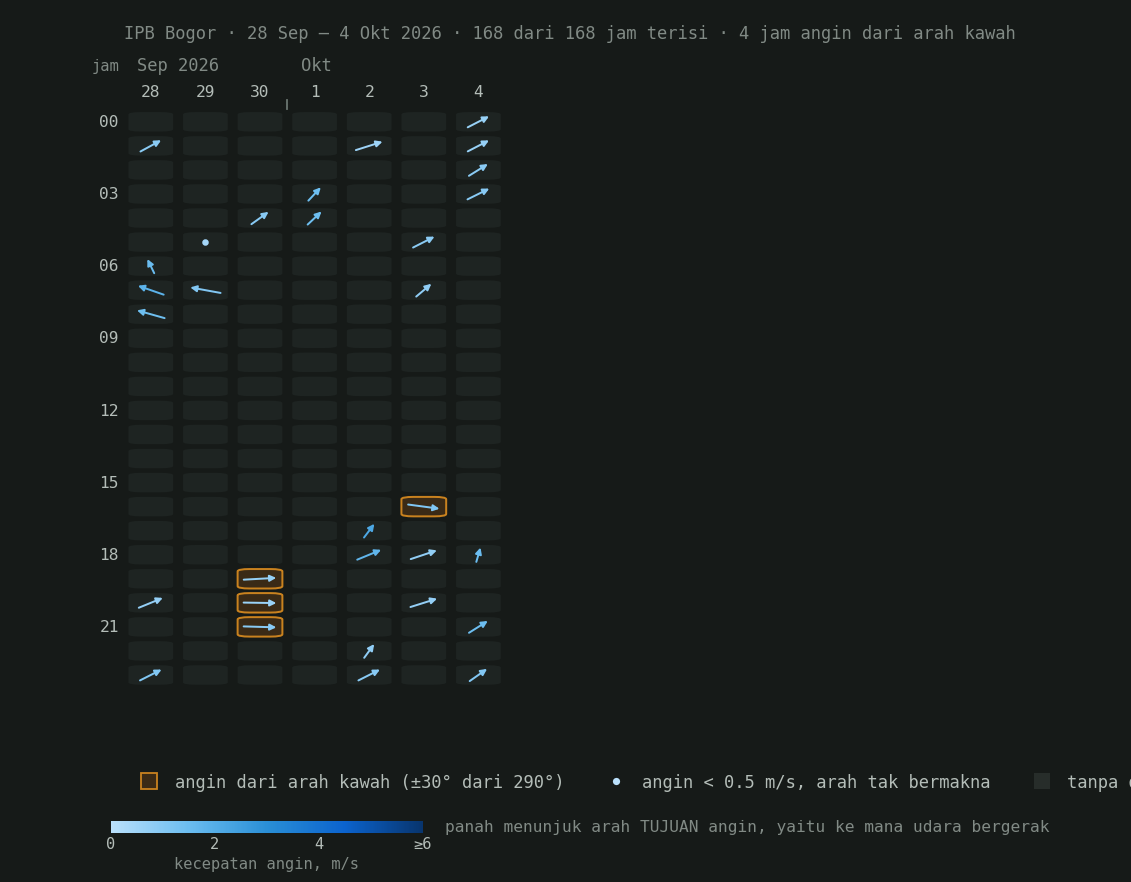
Task: Click the 28 Sep 08:00 westward wind arrow
Action: coord(151,314)
